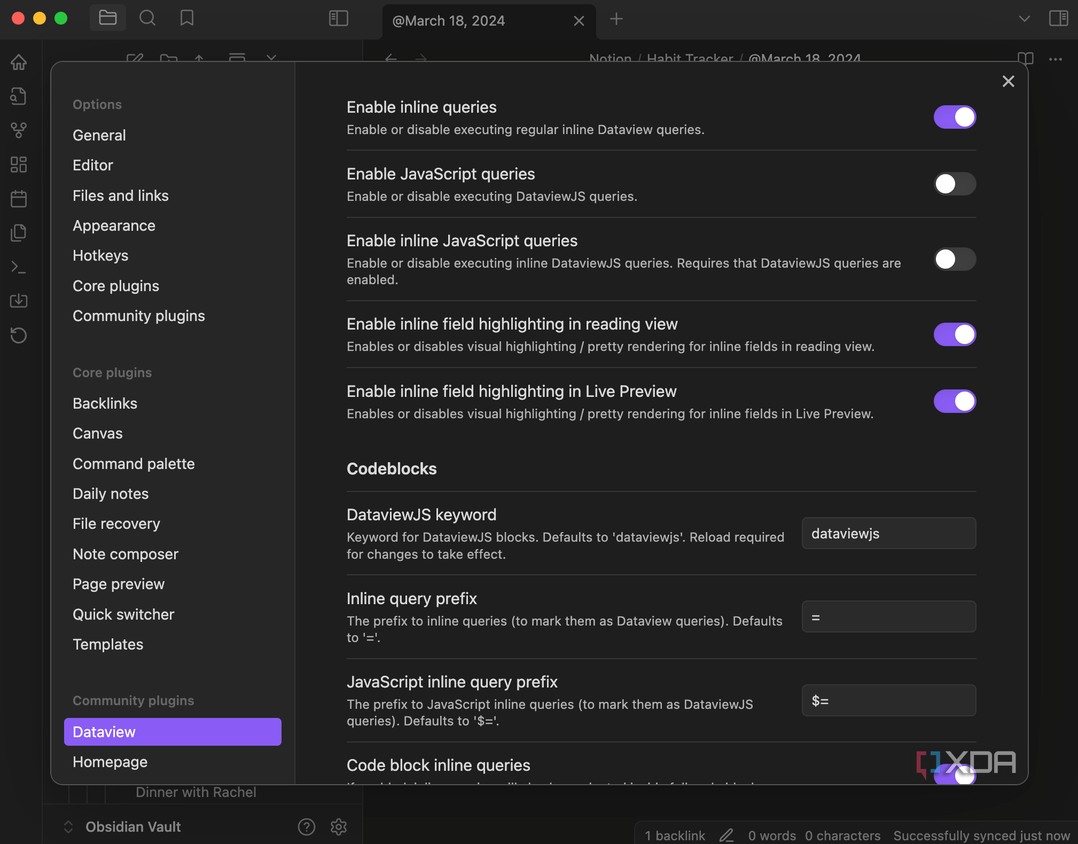The image size is (1078, 844).
Task: Toggle inline field highlighting in Live Preview
Action: 954,401
